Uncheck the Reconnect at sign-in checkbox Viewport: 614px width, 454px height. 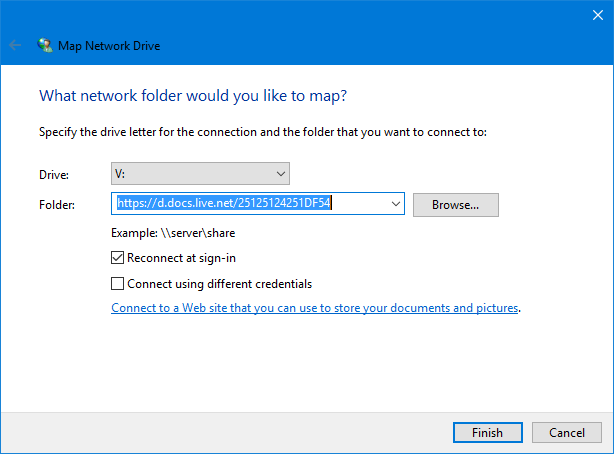[117, 258]
